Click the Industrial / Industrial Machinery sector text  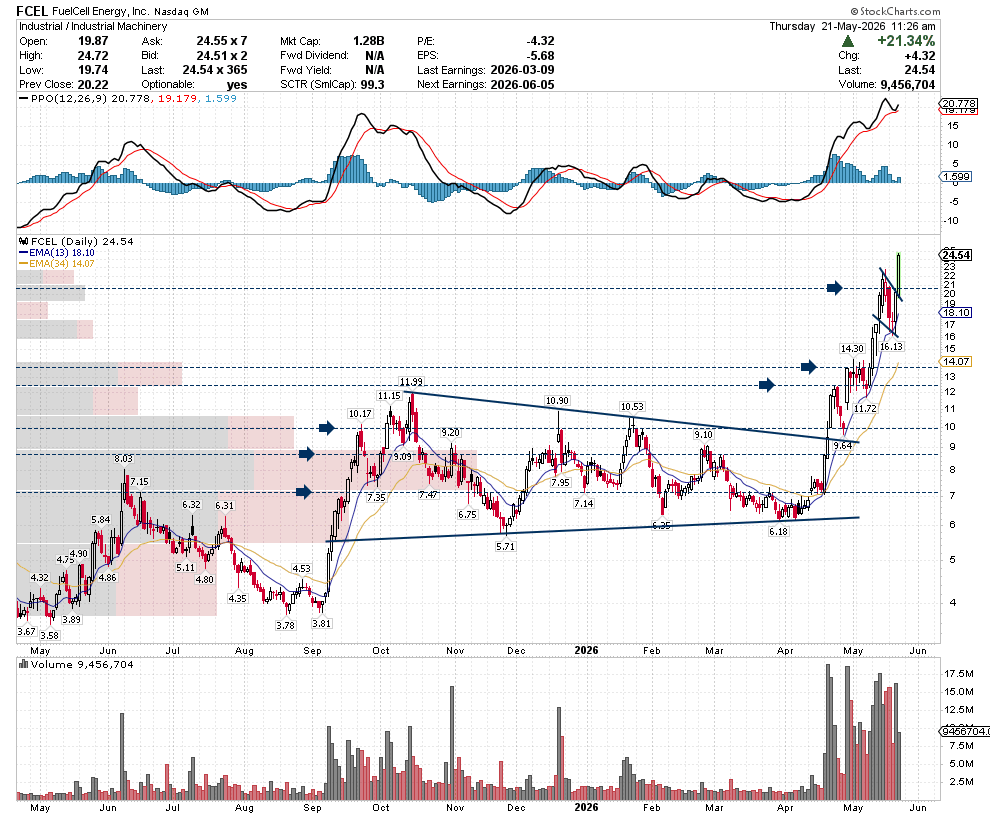coord(93,27)
